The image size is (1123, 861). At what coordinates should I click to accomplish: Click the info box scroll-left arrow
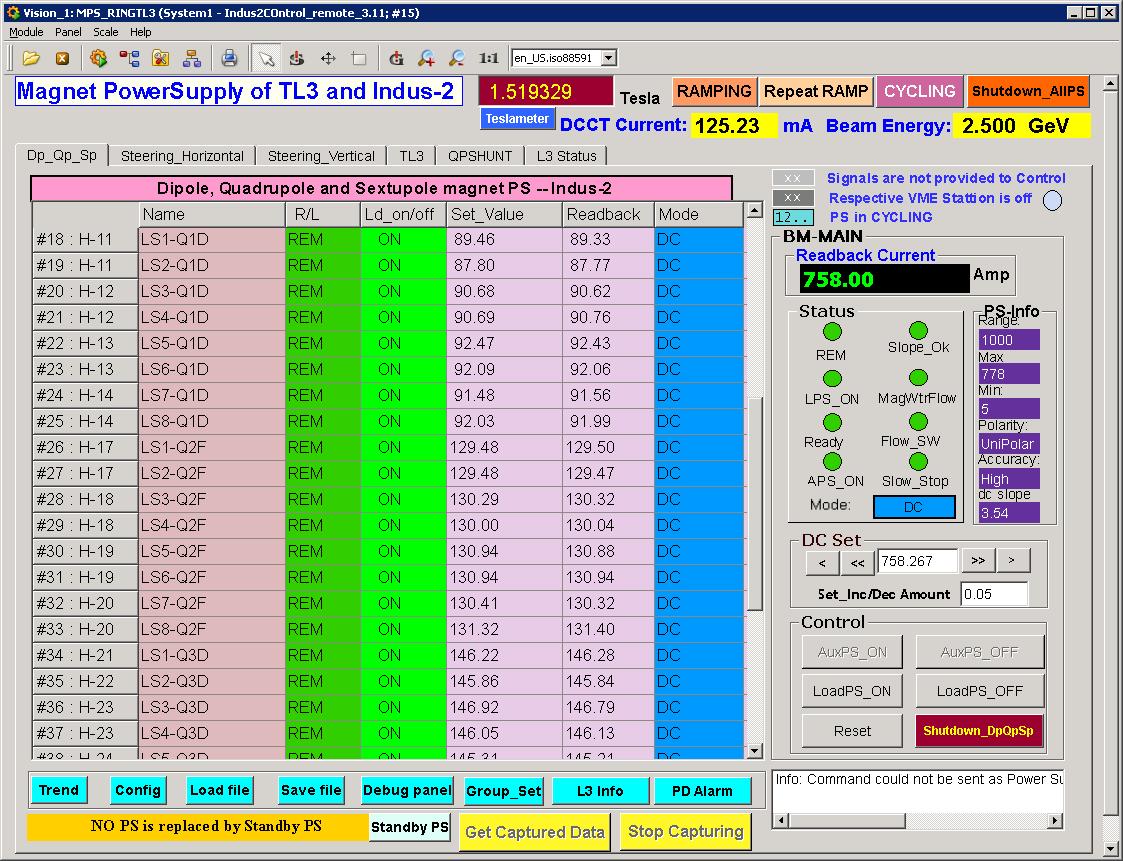tap(781, 820)
